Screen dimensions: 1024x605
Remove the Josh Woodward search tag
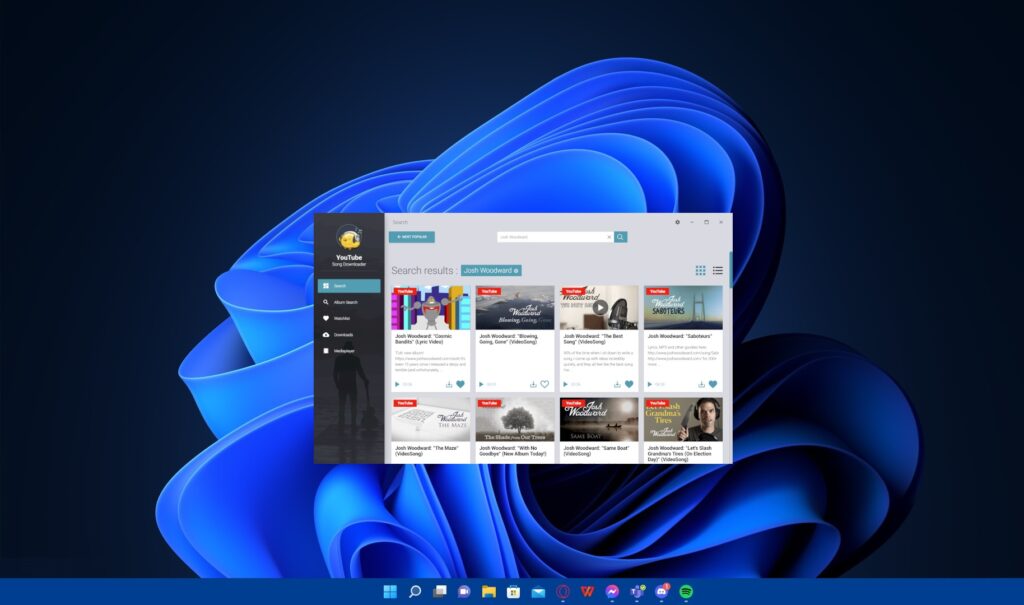[x=516, y=270]
